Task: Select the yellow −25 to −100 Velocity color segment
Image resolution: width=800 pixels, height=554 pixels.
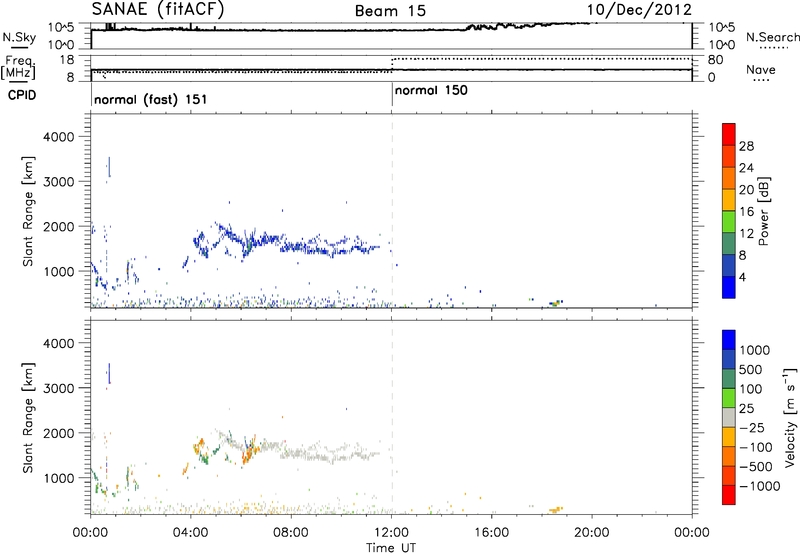Action: click(x=729, y=437)
